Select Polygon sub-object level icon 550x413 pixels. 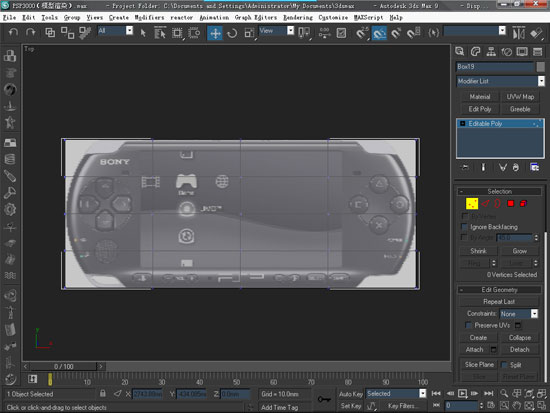[510, 204]
